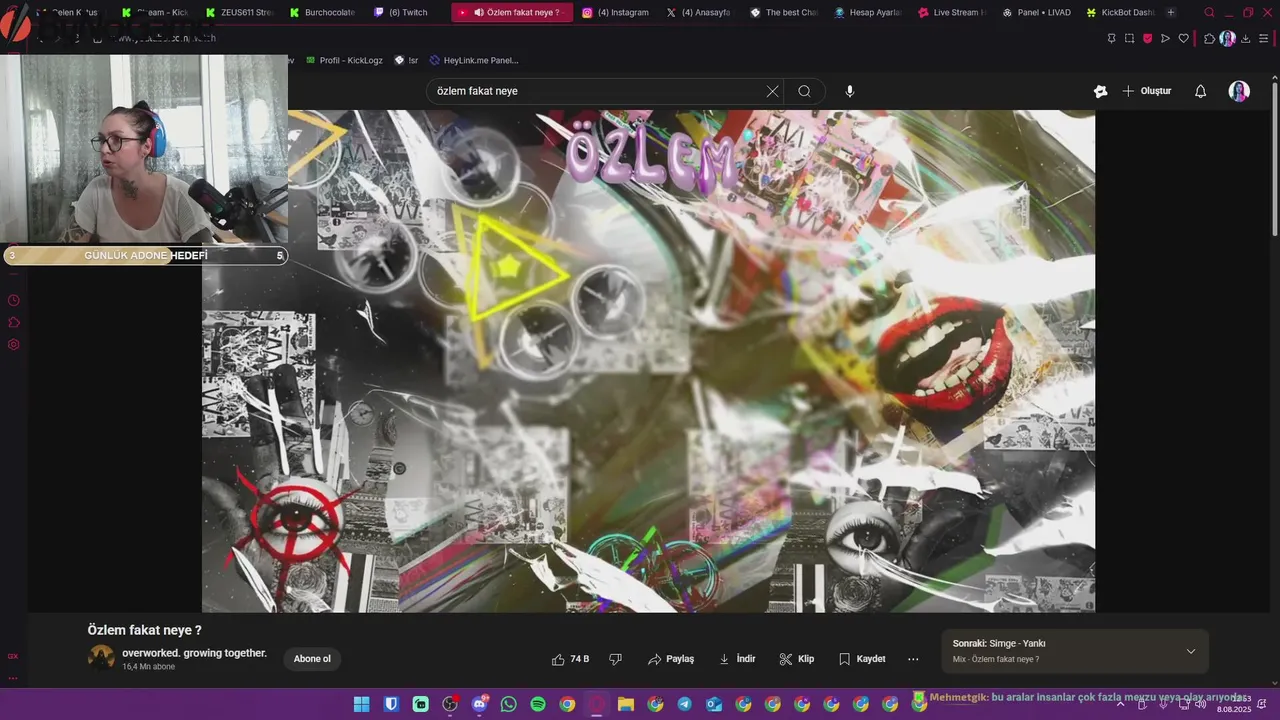Switch to the KickBot Dashboard tab

tap(1119, 12)
